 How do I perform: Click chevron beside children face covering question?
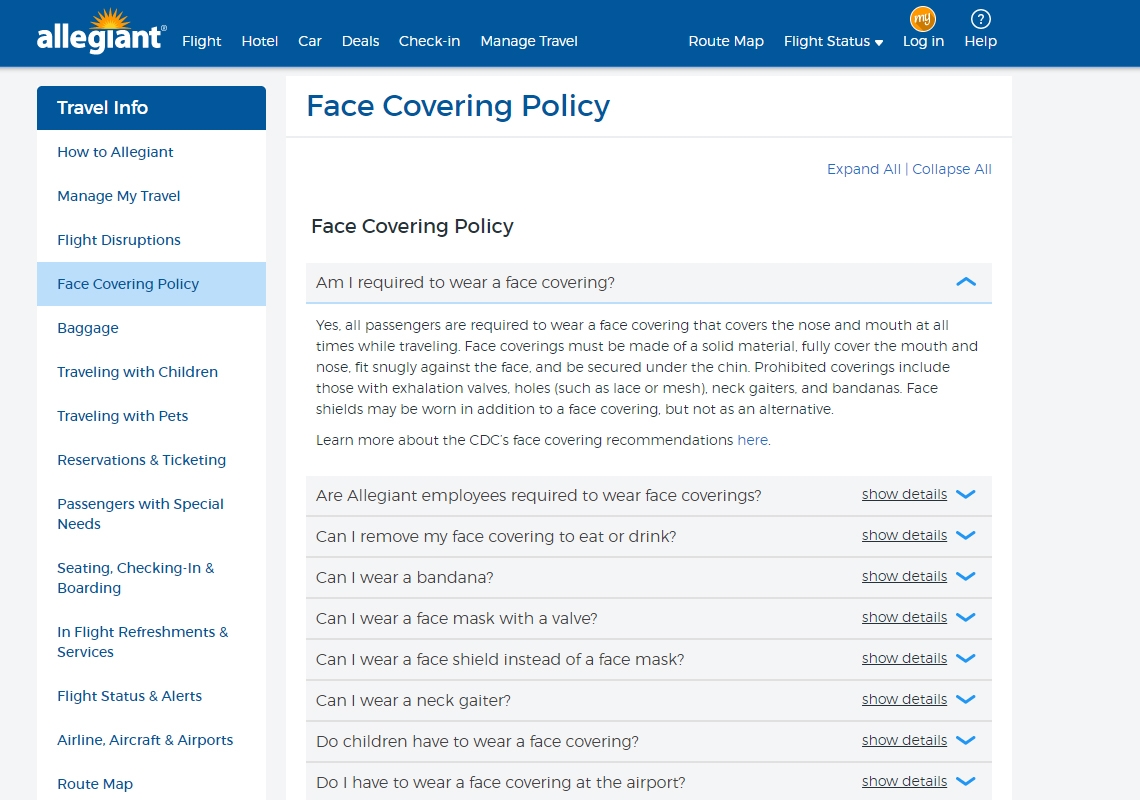(965, 741)
